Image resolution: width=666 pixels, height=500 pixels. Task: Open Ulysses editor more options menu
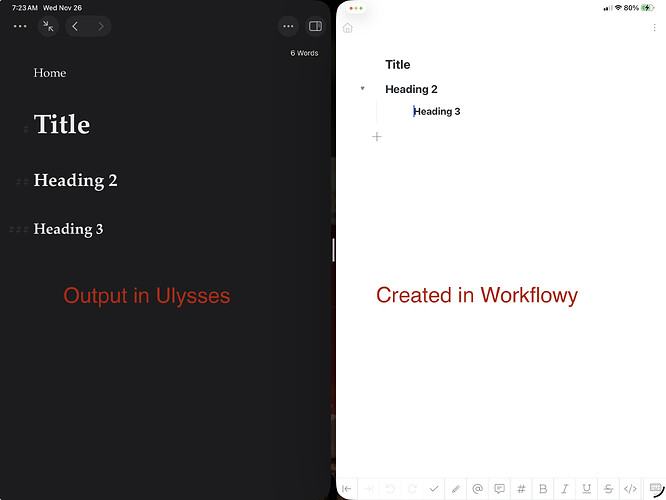pyautogui.click(x=288, y=26)
